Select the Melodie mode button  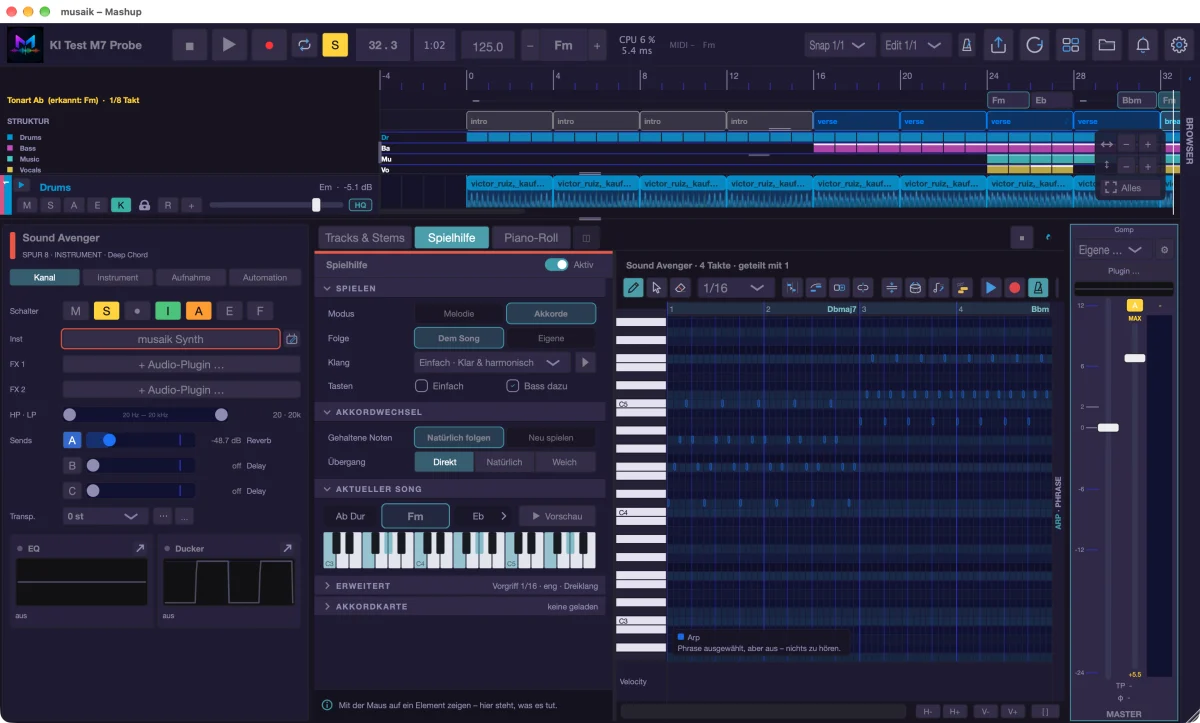(459, 314)
